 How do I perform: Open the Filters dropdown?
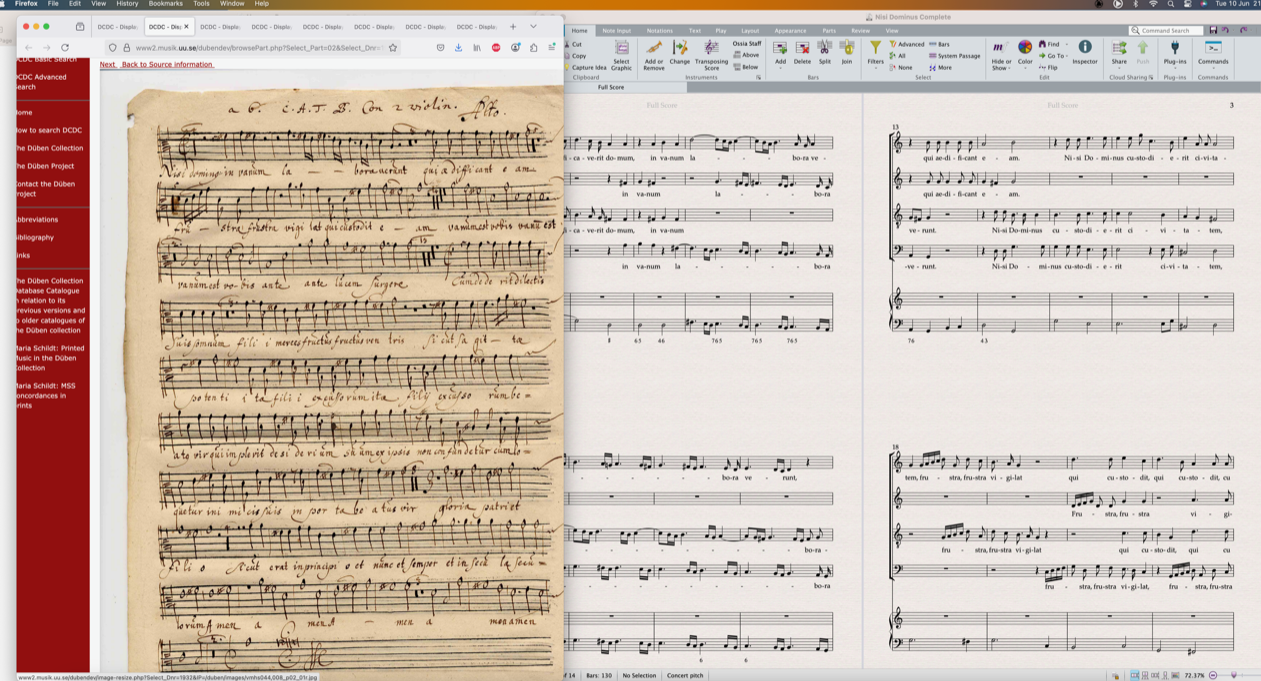[875, 53]
